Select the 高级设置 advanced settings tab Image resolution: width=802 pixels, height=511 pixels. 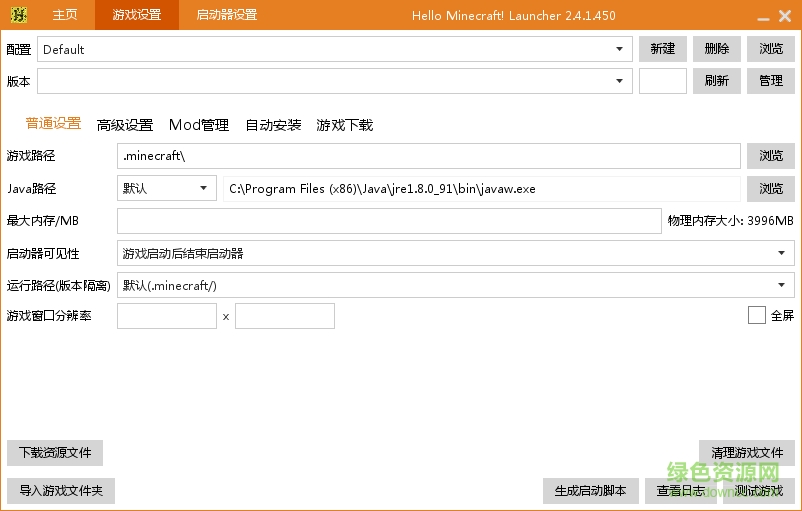(x=125, y=125)
